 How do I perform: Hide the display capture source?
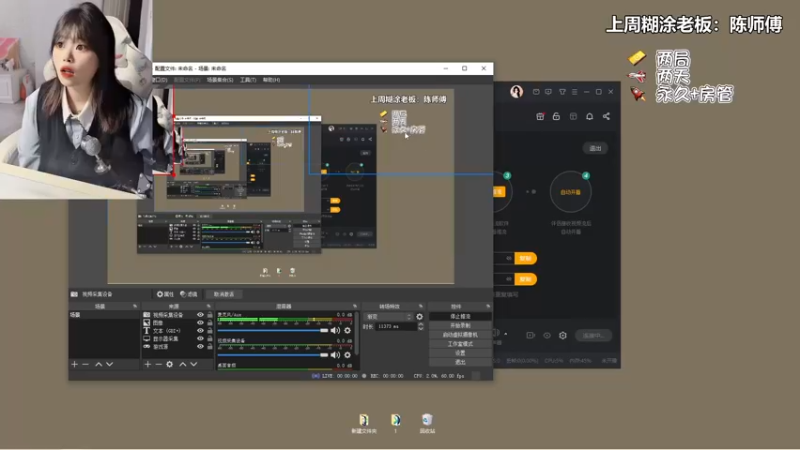click(x=200, y=339)
